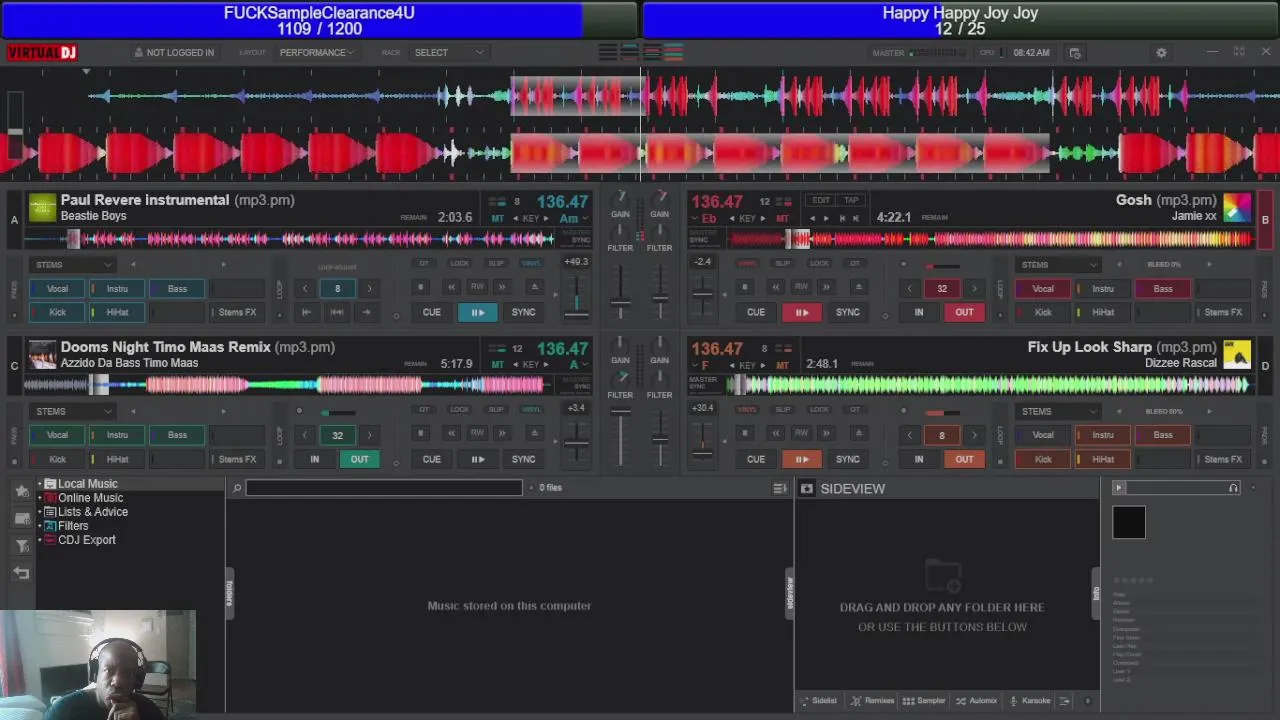This screenshot has height=720, width=1280.
Task: Toggle LOCK on Dooms Night deck
Action: pyautogui.click(x=459, y=409)
